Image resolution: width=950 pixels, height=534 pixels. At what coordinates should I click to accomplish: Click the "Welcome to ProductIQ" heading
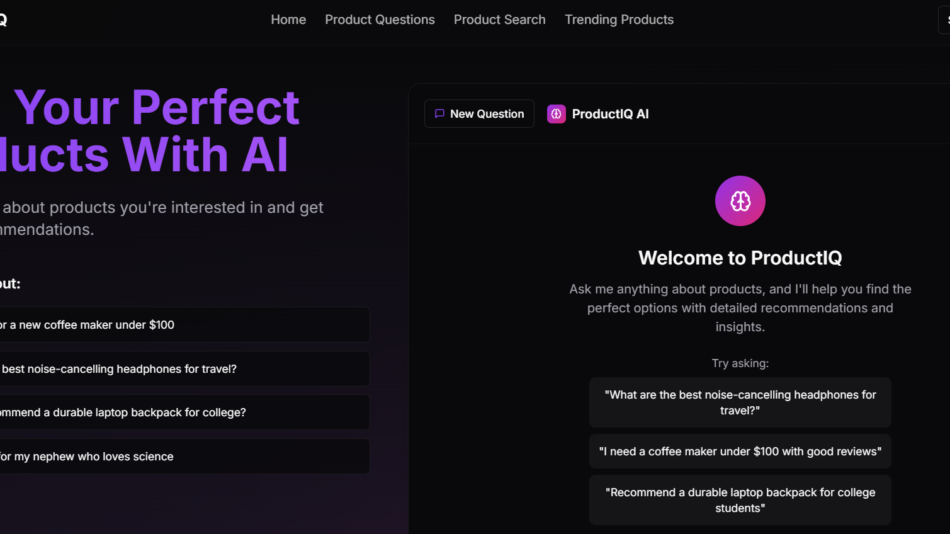740,258
